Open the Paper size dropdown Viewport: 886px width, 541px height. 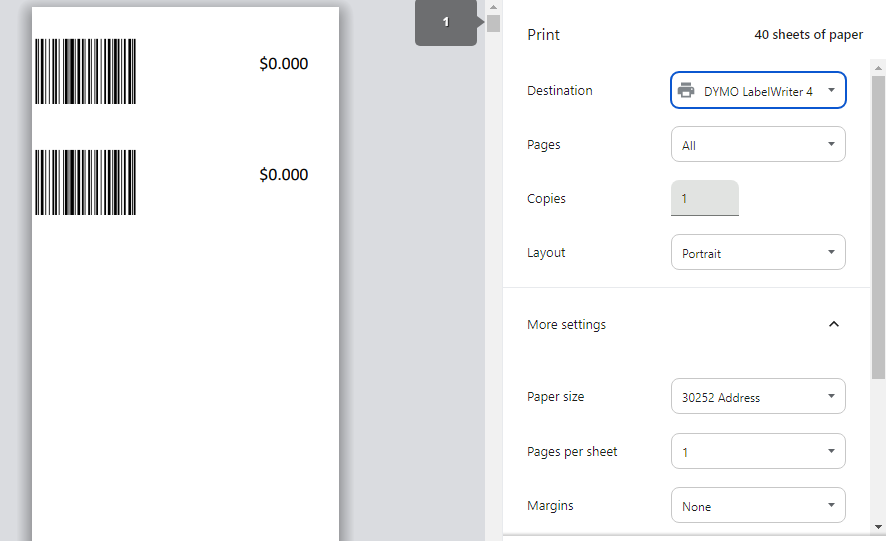point(758,396)
